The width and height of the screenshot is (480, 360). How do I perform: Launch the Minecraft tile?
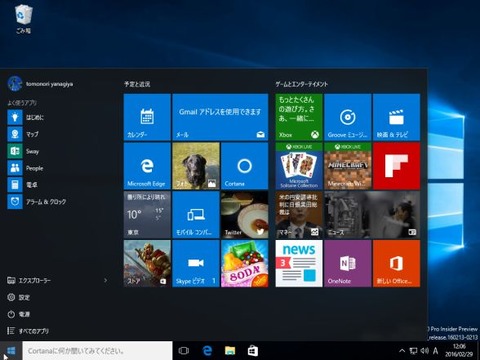coord(348,166)
